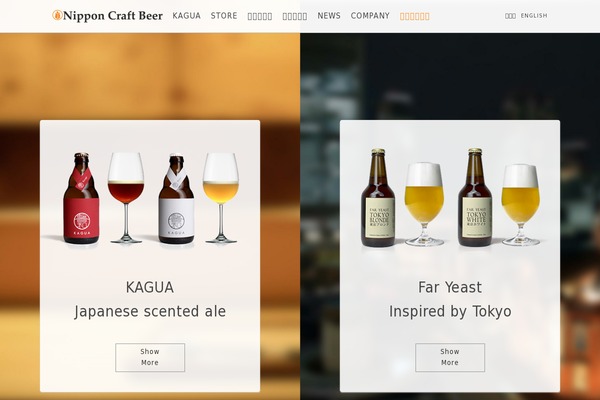Image resolution: width=600 pixels, height=400 pixels.
Task: Open the NEWS menu item
Action: 329,16
